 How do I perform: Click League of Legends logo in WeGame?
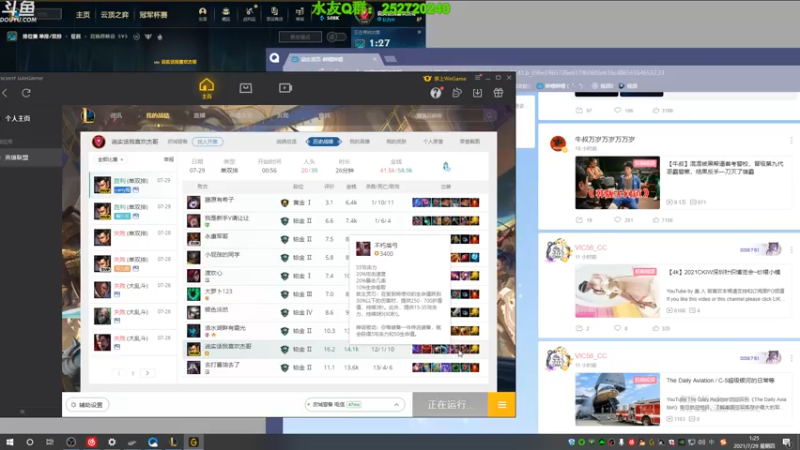[88, 115]
